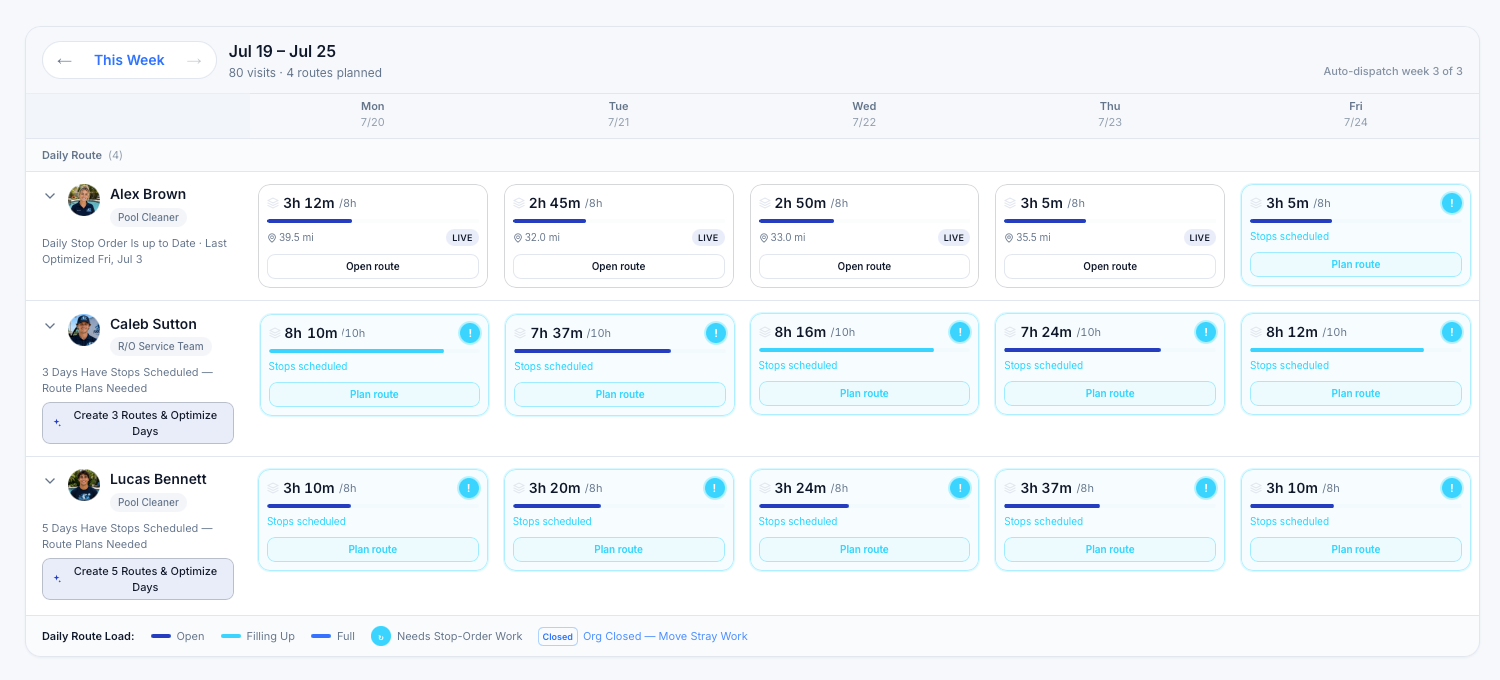The image size is (1500, 680).
Task: Click alert icon on Lucas Bennett's Thursday card
Action: point(1206,488)
